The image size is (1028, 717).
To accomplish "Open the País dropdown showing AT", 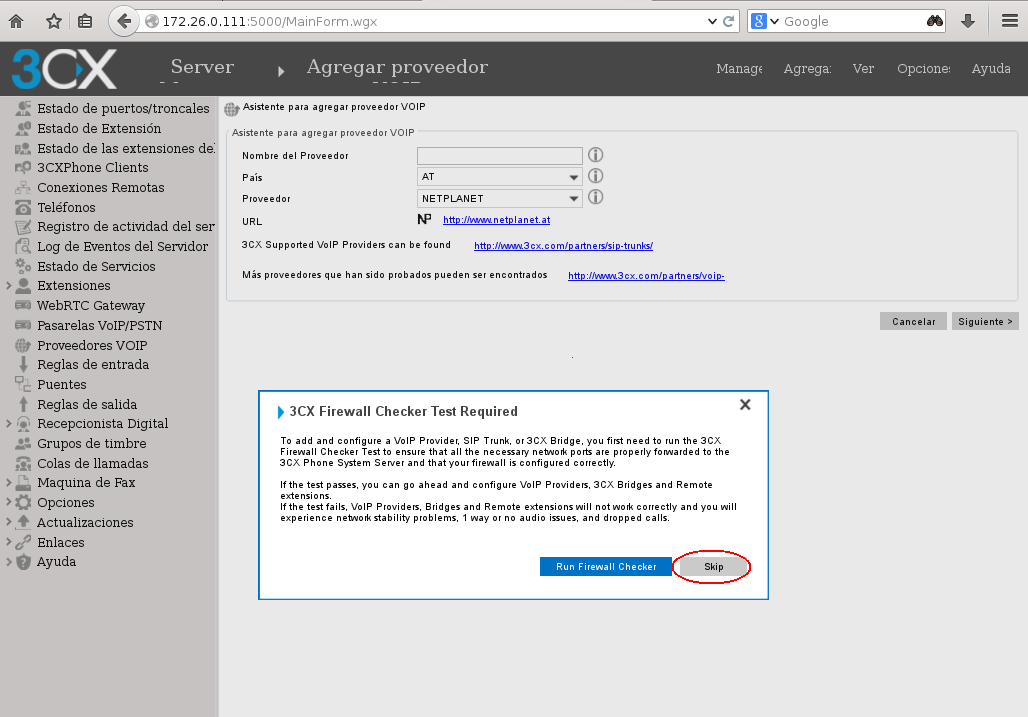I will (x=499, y=177).
